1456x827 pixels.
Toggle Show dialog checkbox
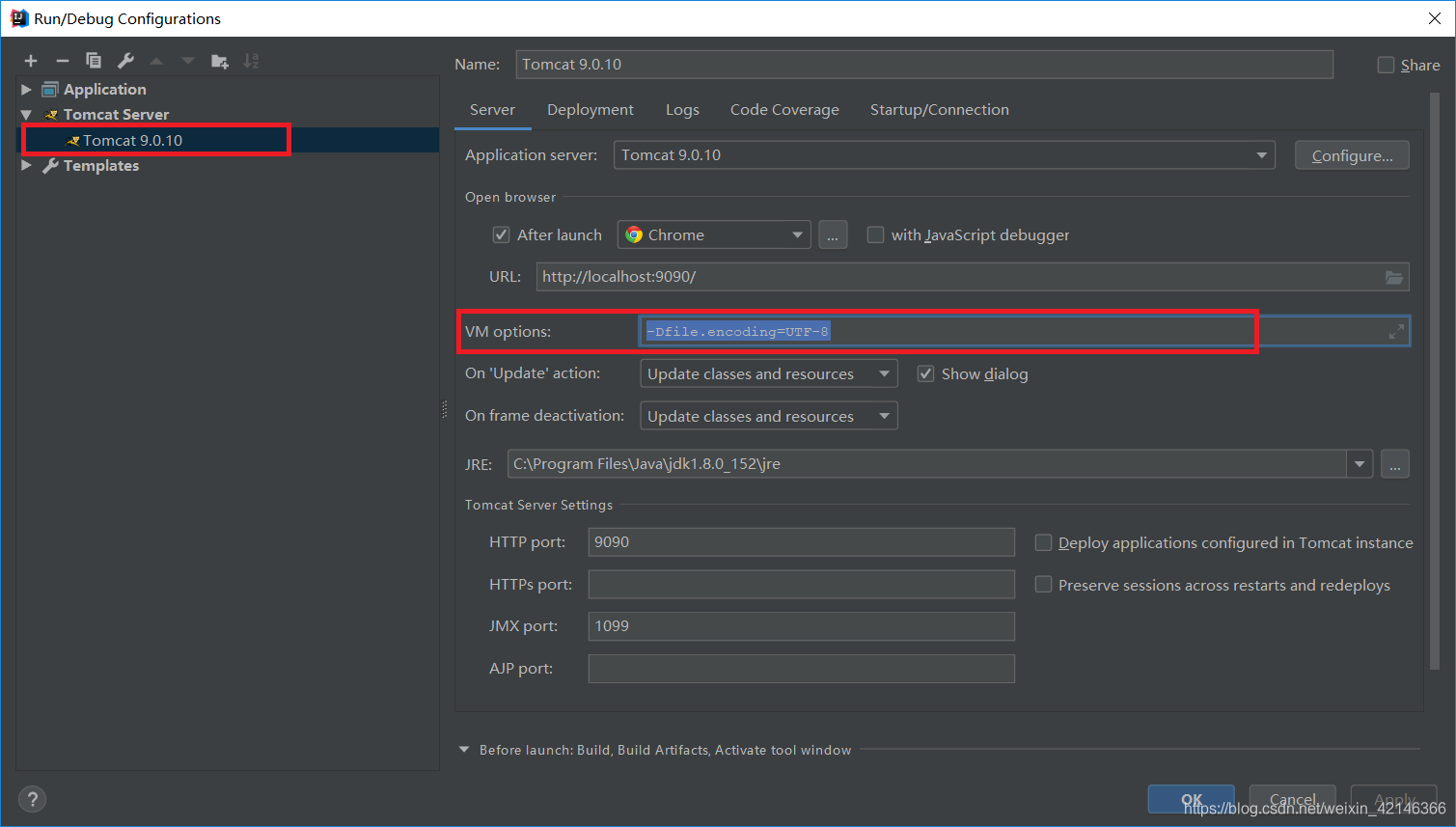coord(925,373)
